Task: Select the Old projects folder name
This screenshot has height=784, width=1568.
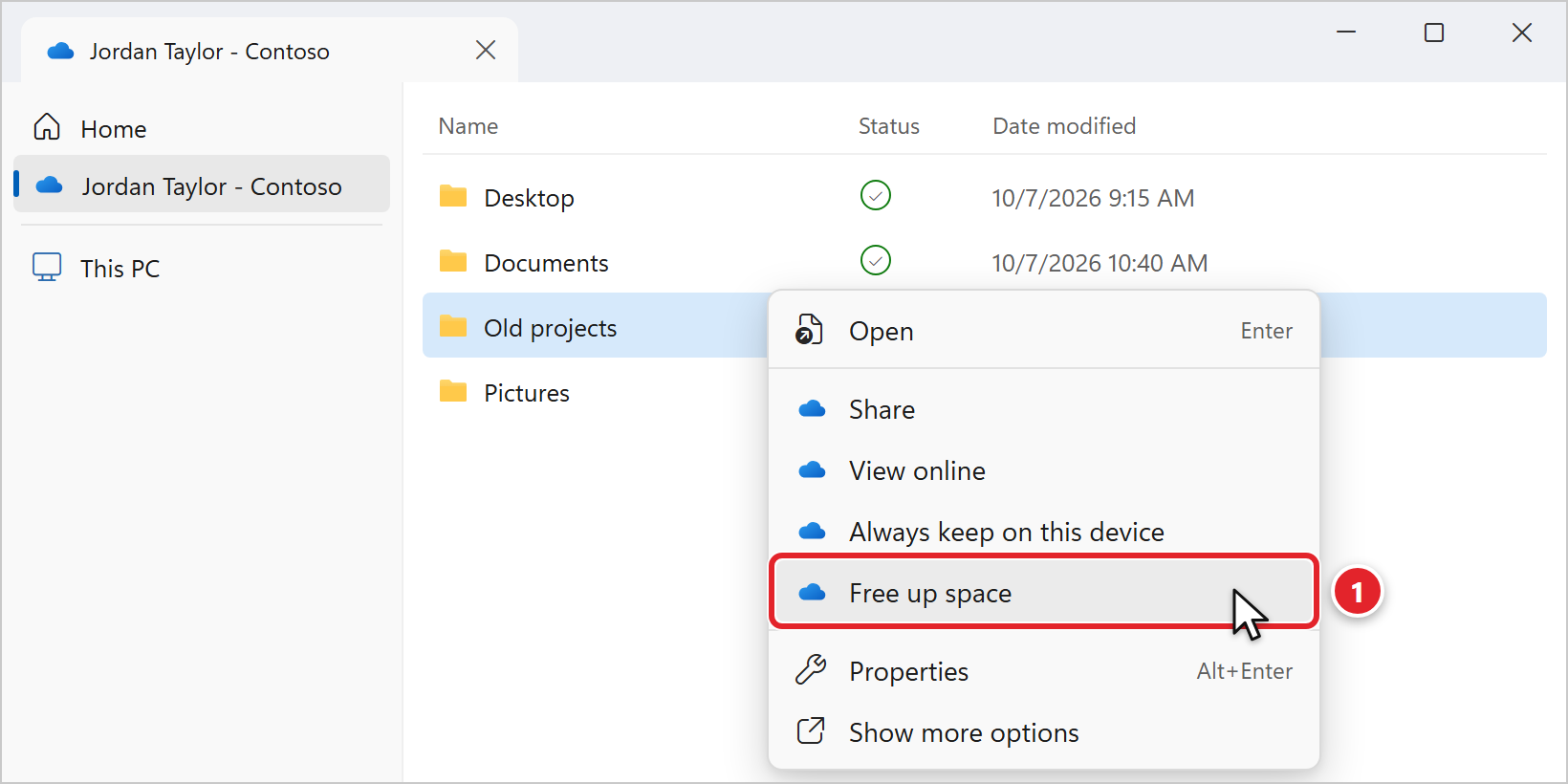Action: [x=551, y=328]
